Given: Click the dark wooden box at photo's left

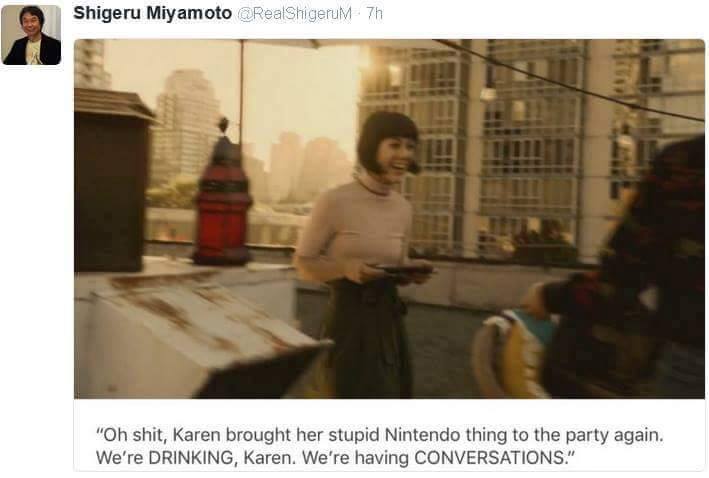Looking at the screenshot, I should point(112,181).
